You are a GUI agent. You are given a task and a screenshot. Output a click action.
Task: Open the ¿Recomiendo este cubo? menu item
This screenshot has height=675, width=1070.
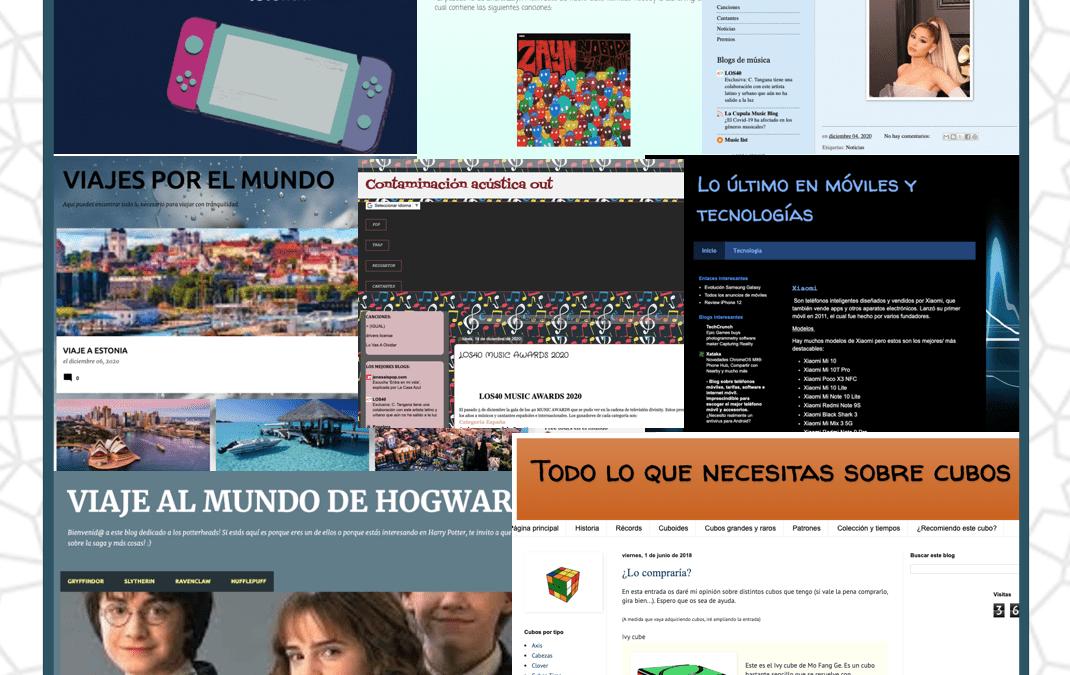957,528
